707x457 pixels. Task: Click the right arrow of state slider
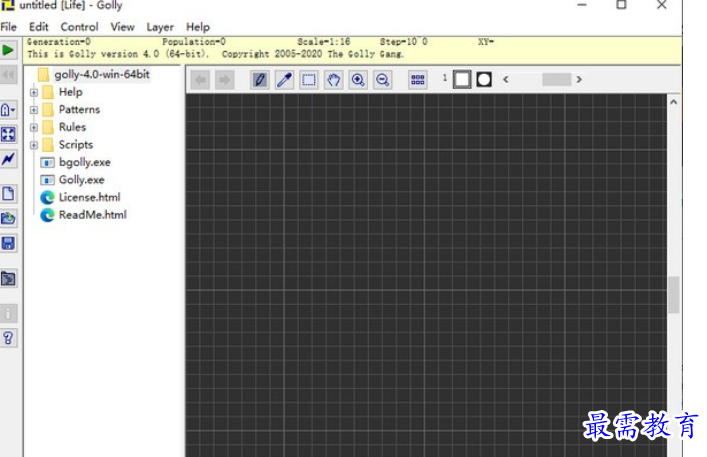[x=579, y=79]
